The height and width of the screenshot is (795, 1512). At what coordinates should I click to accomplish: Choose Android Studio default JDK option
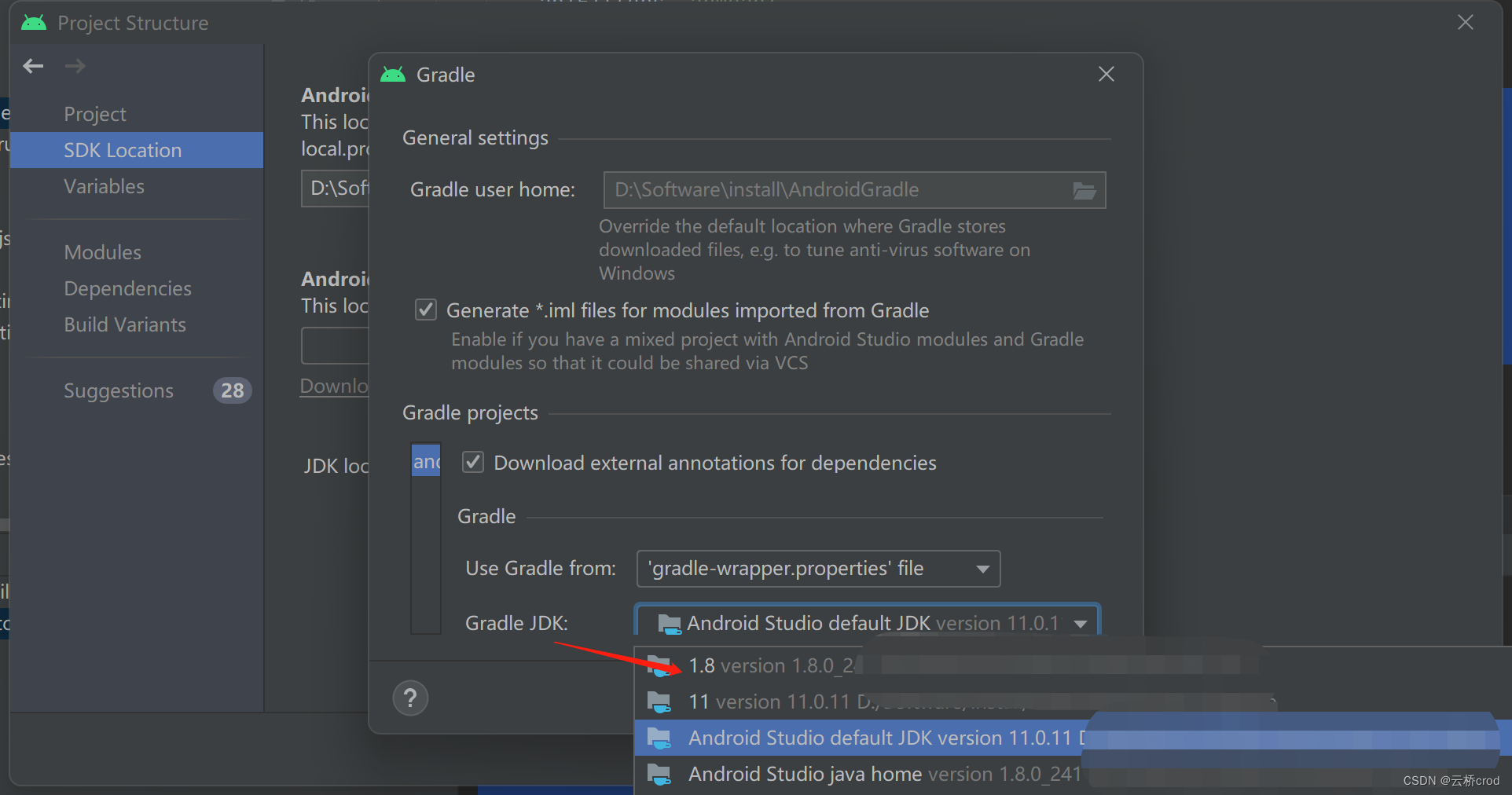point(1073,738)
